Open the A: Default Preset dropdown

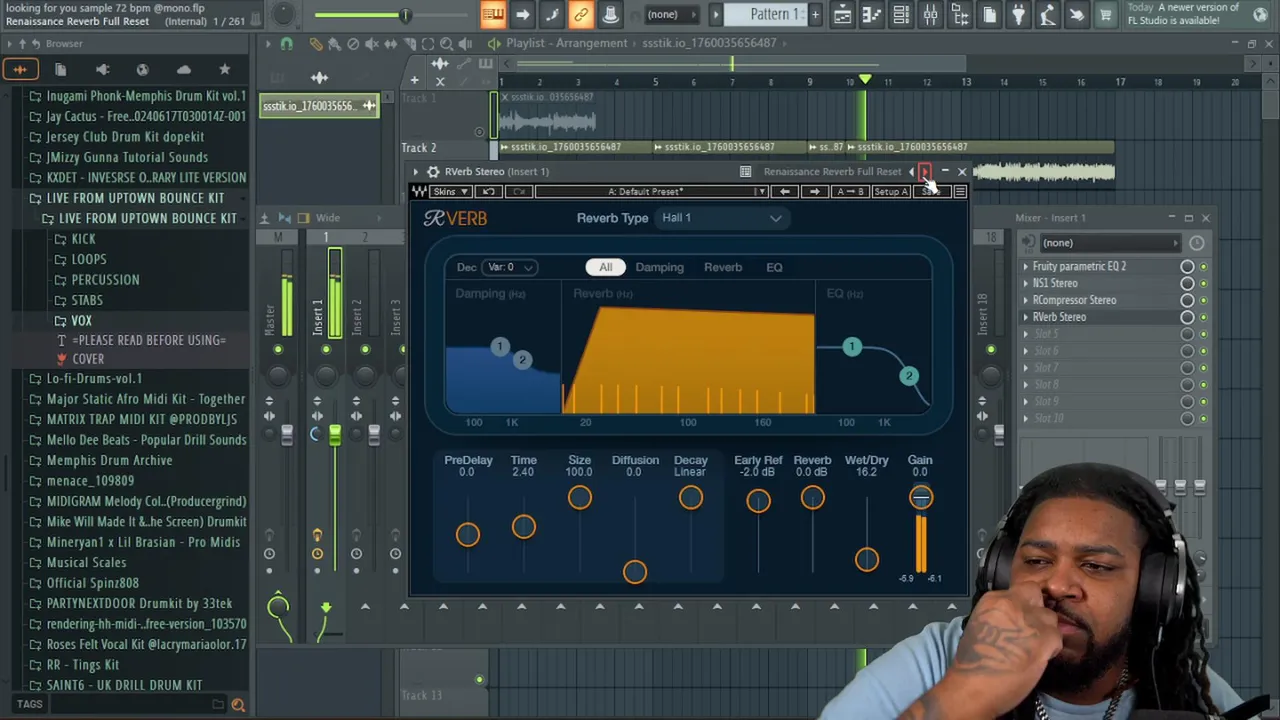[652, 191]
